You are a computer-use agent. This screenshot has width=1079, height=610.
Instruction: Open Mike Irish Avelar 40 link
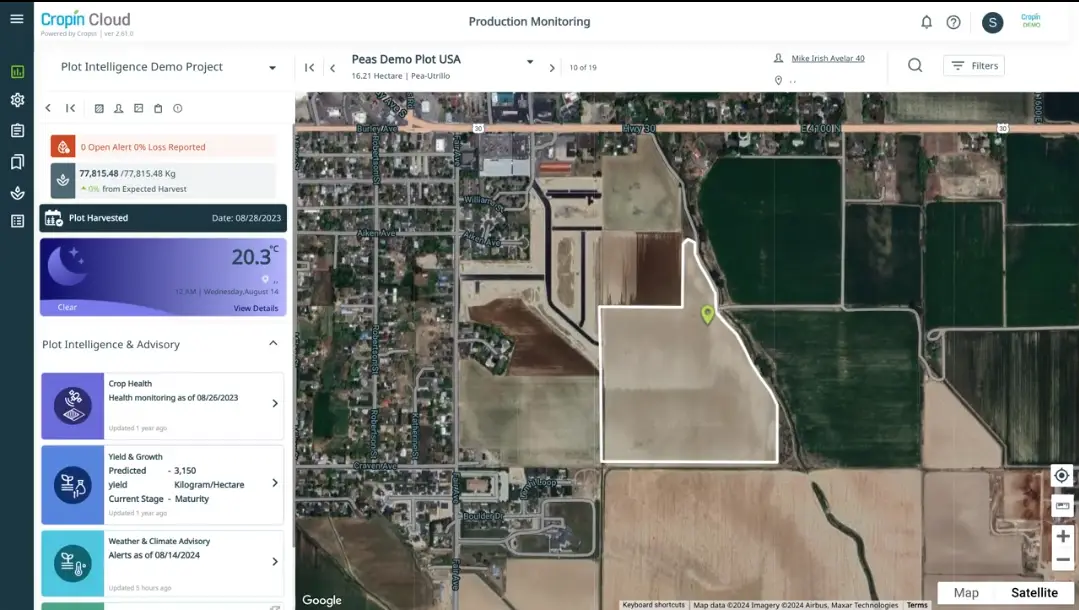click(x=827, y=59)
